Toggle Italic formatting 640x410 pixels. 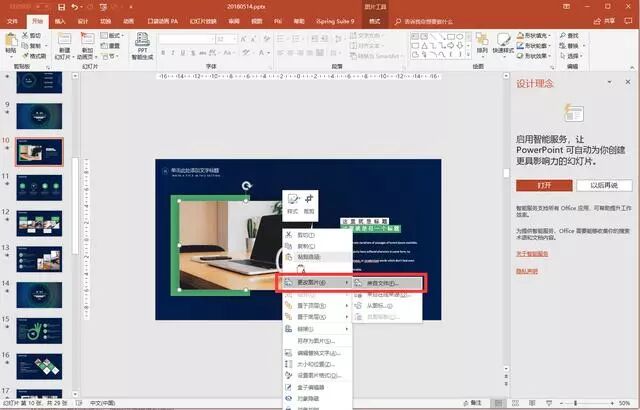tap(173, 53)
